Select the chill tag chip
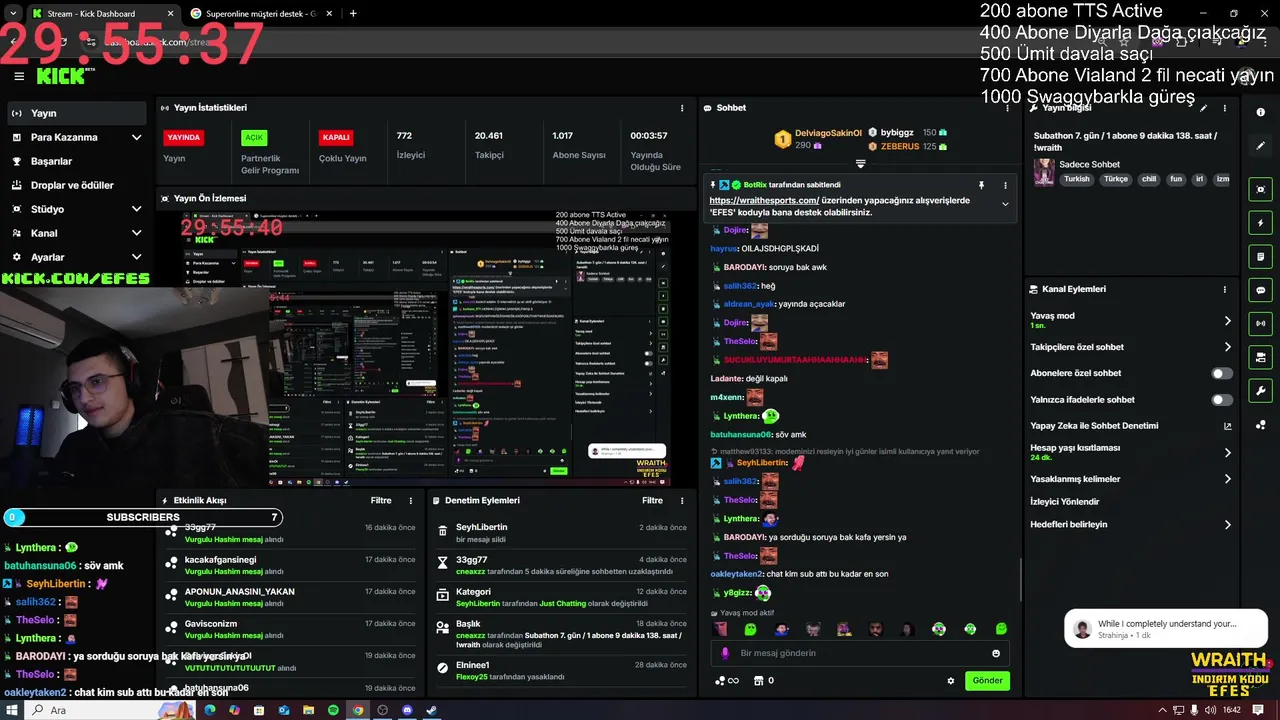The image size is (1280, 720). [1149, 179]
